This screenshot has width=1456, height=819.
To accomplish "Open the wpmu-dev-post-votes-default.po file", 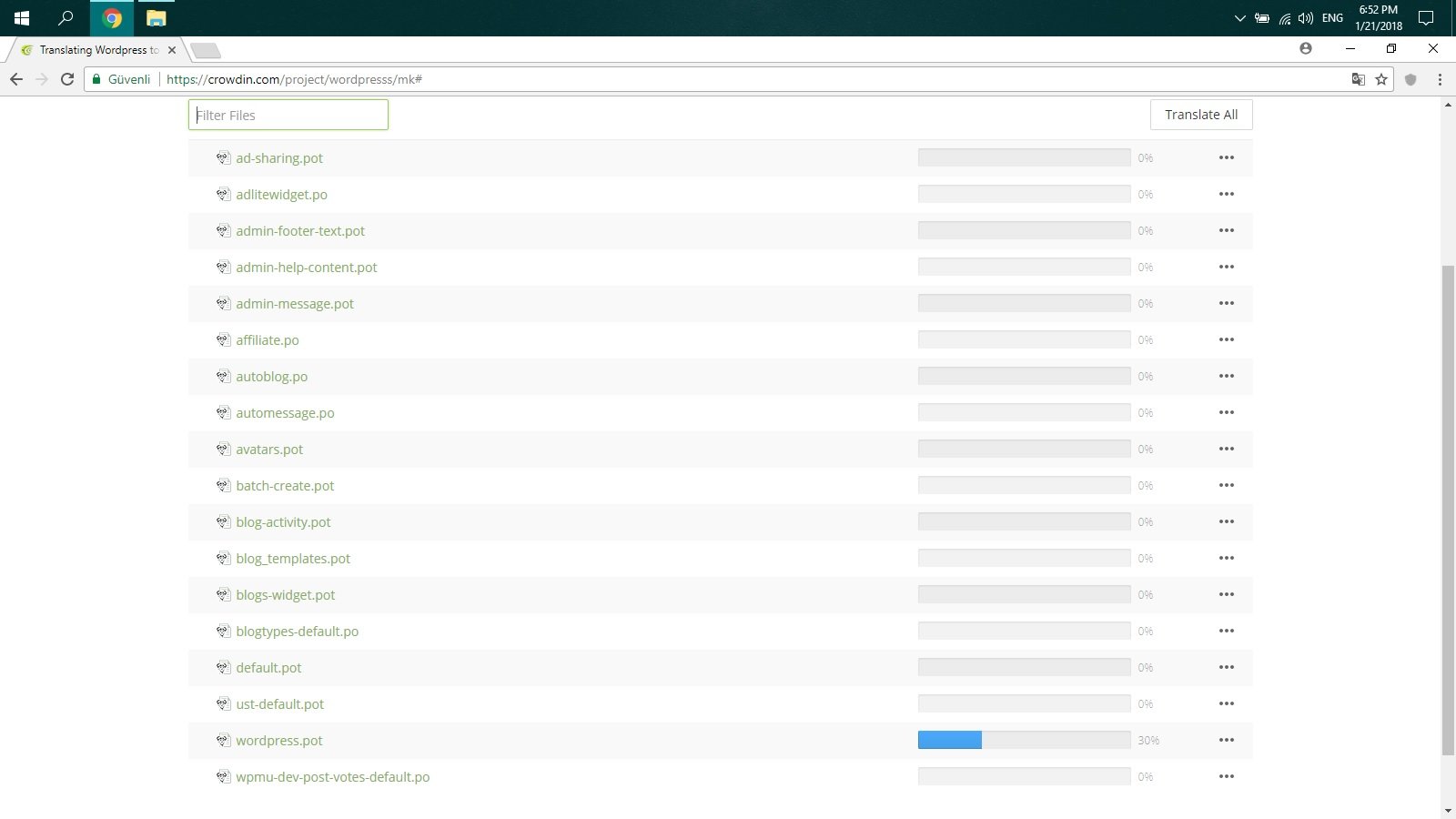I will [x=333, y=777].
